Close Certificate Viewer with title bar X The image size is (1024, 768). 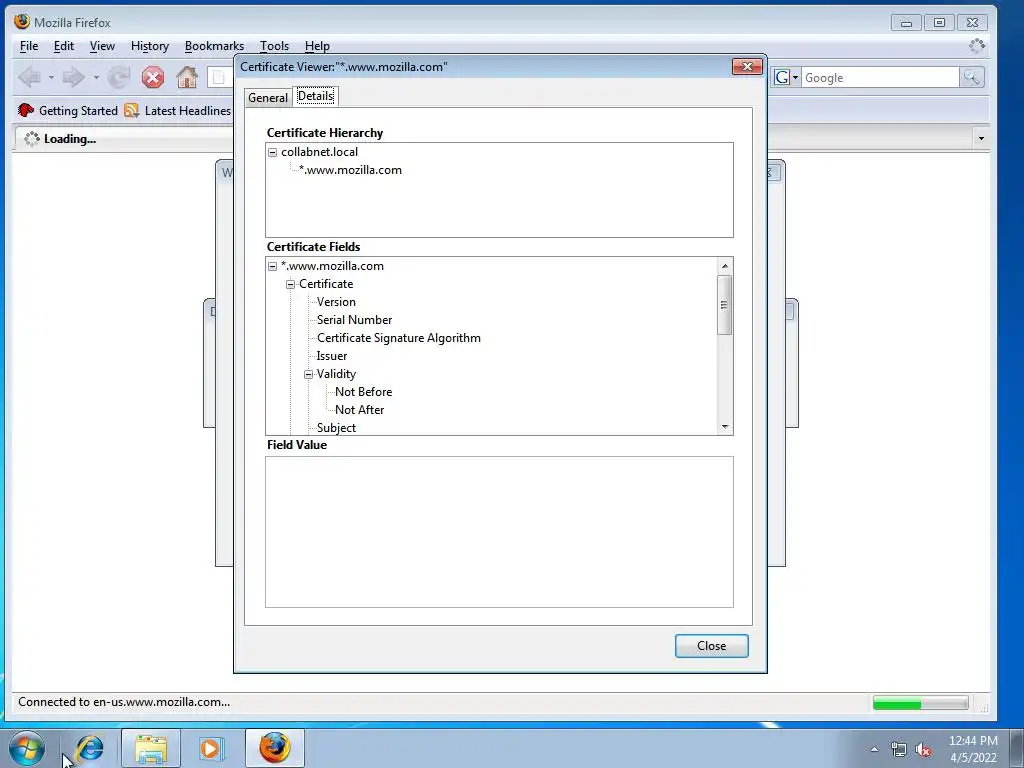point(748,67)
